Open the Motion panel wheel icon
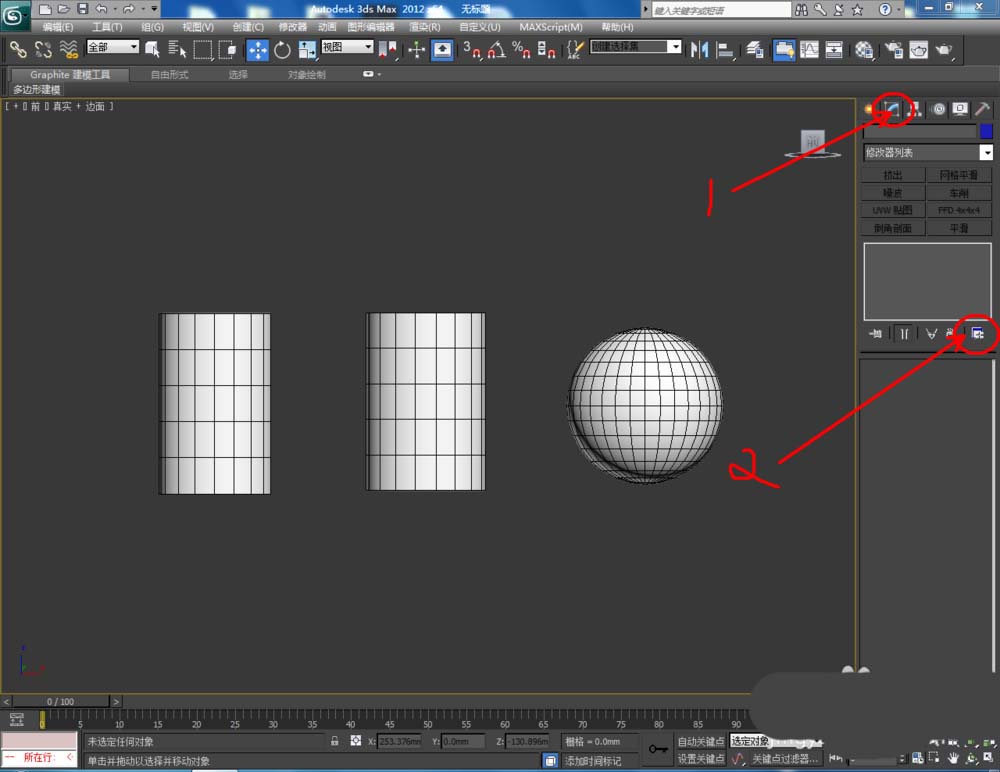Screen dimensions: 1000x772 (x=938, y=109)
